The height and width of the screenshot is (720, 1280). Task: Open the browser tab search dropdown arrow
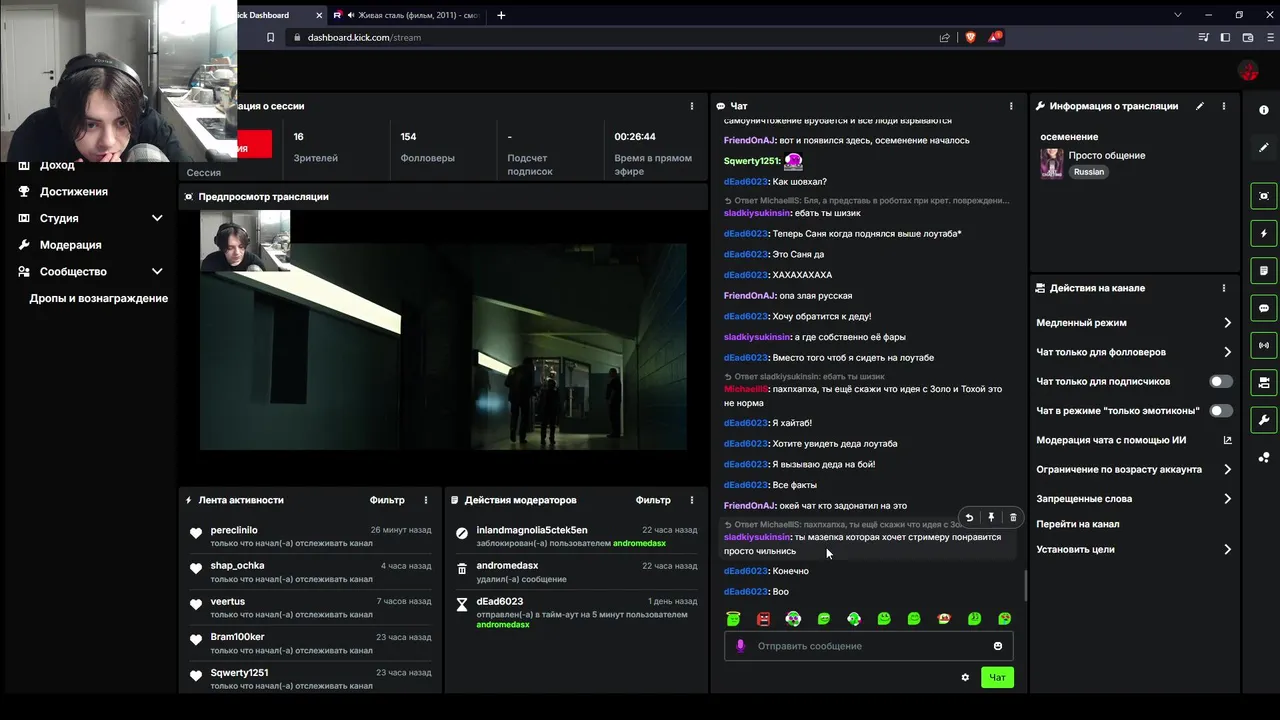(x=1178, y=15)
